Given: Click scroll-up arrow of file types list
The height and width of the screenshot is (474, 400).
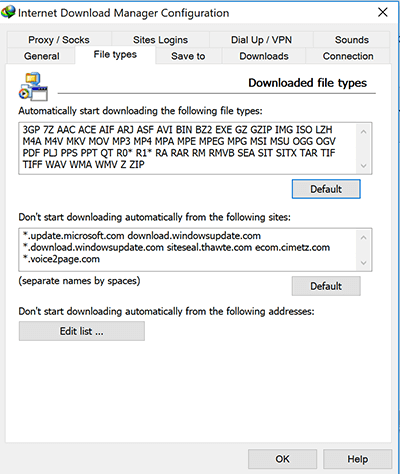Looking at the screenshot, I should (363, 132).
